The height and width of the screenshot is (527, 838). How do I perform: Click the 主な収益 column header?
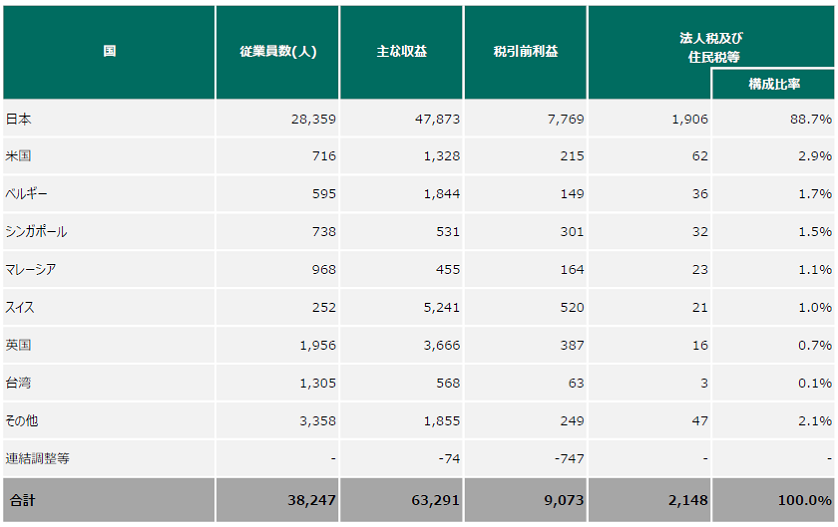click(401, 52)
